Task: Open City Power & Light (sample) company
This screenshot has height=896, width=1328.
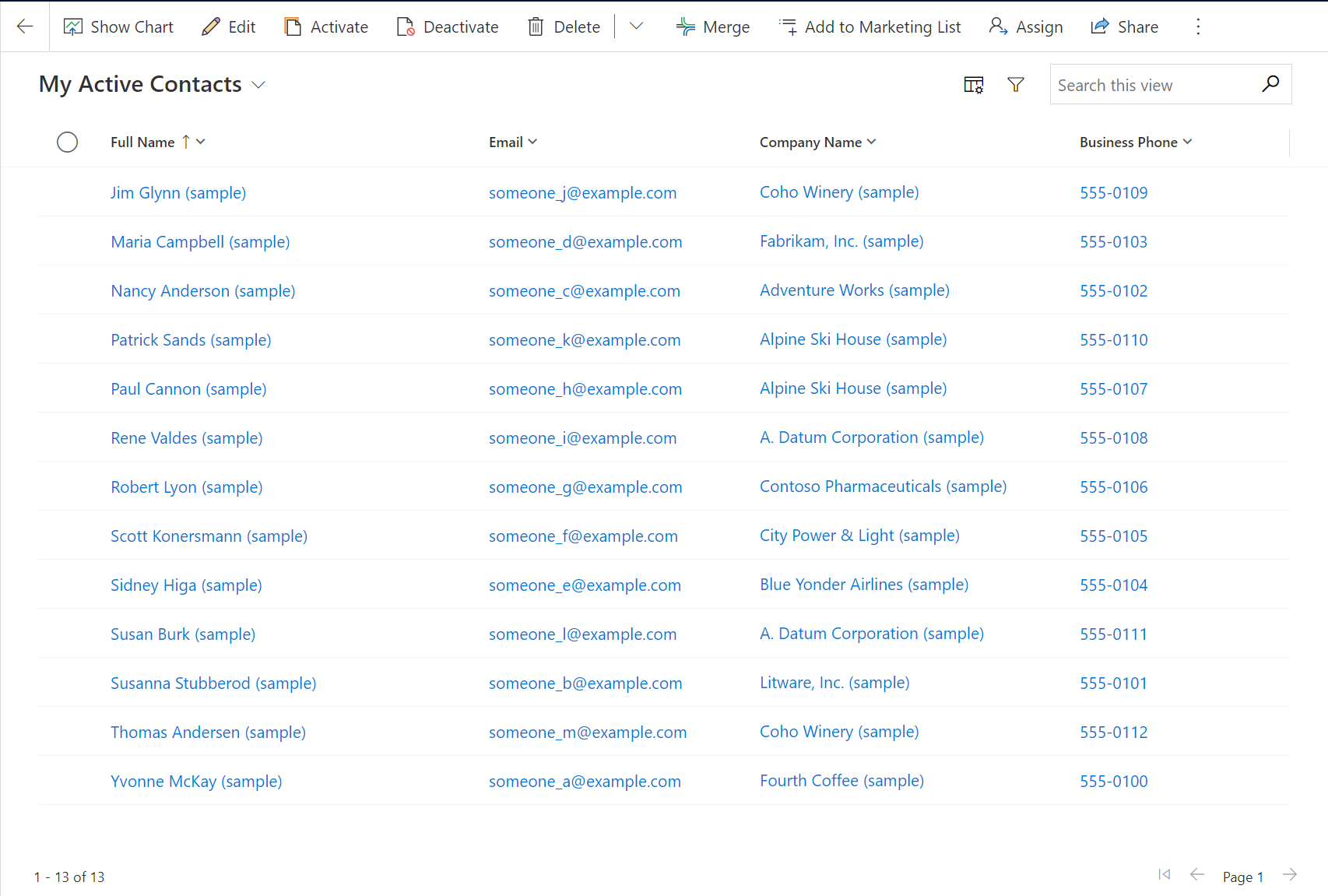Action: point(859,535)
